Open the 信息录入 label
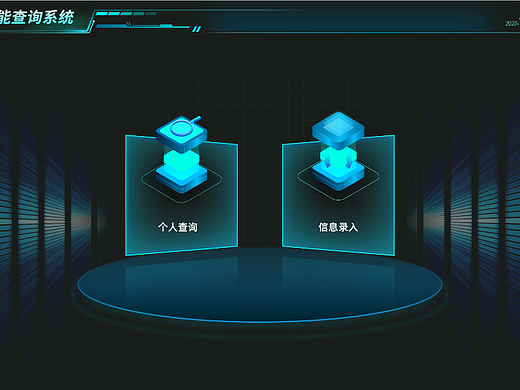 point(338,227)
